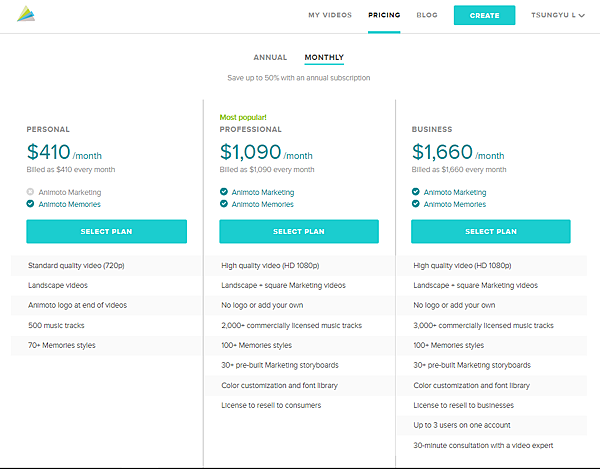Open My Videos in navigation
This screenshot has height=469, width=600.
330,15
